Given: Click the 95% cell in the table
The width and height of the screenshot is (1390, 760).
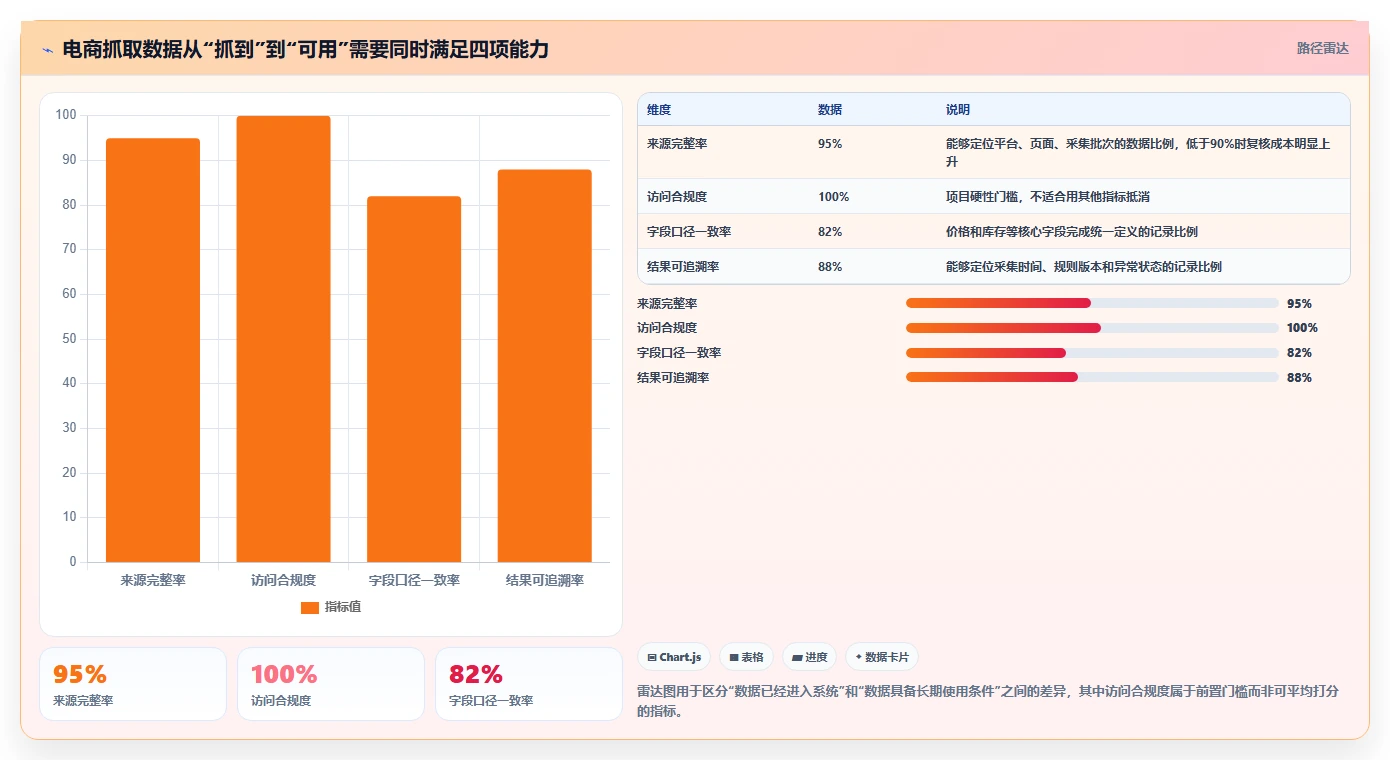Looking at the screenshot, I should point(830,144).
